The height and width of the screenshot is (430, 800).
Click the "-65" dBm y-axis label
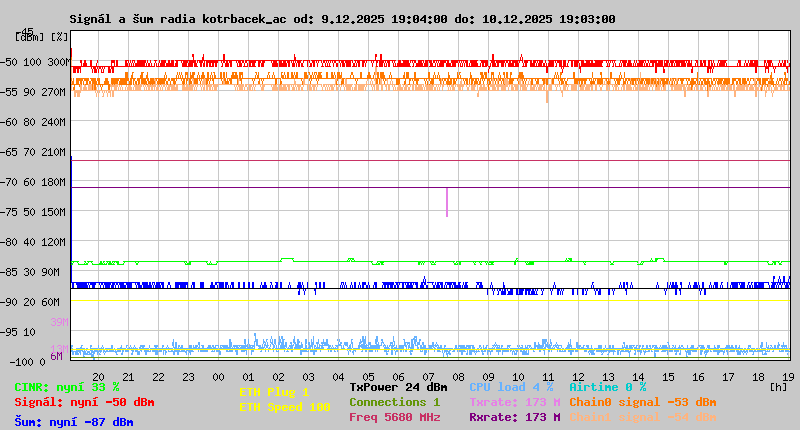click(x=9, y=153)
